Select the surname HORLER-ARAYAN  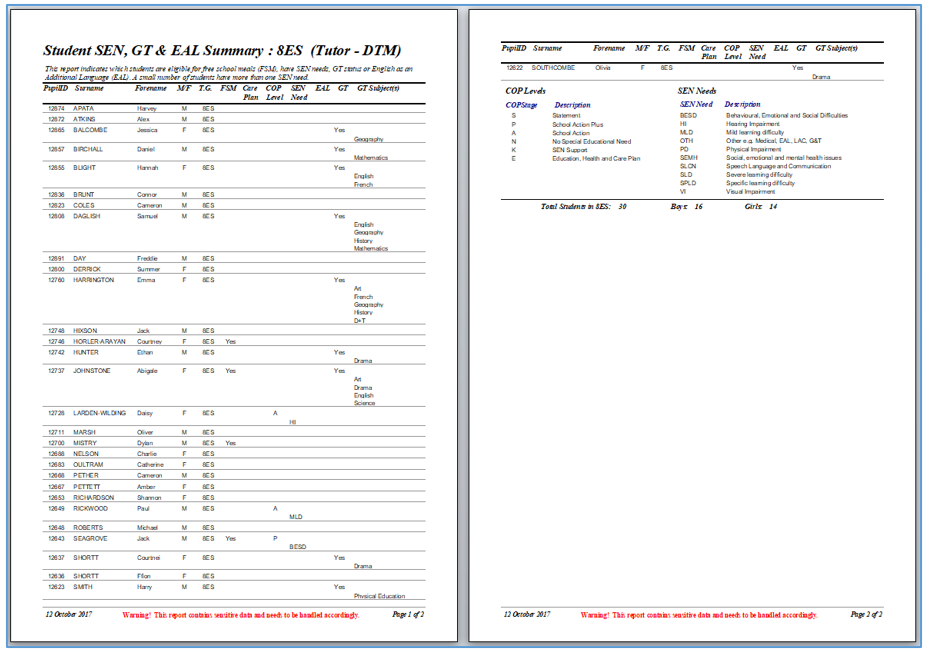pos(100,342)
